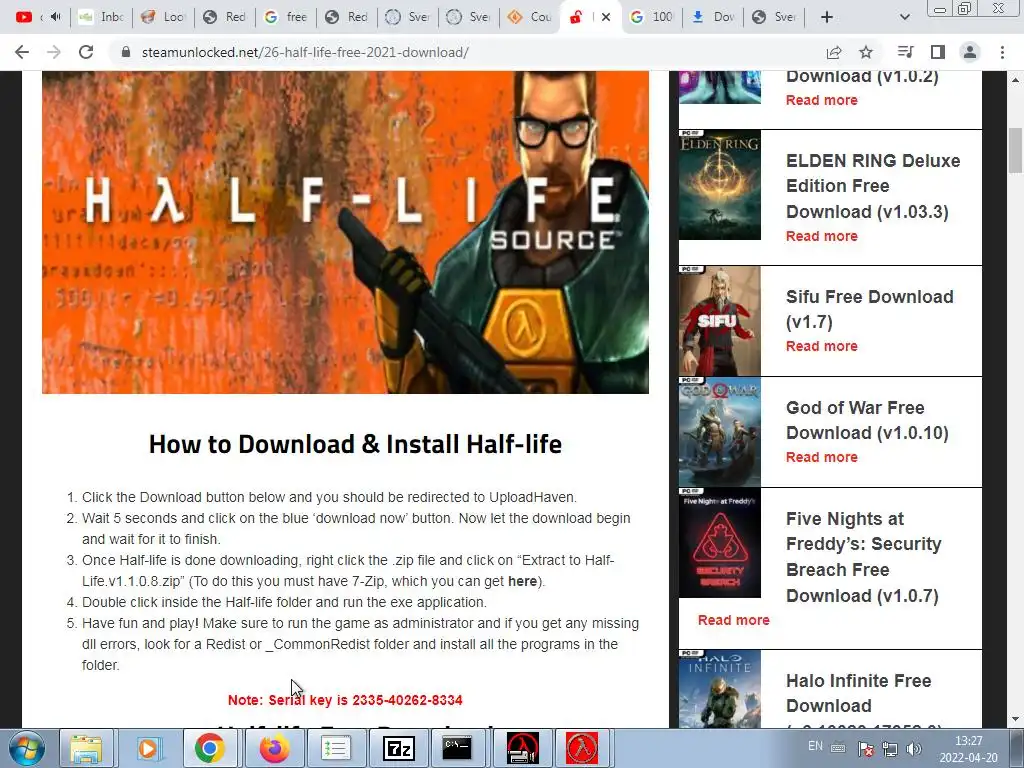Open the media player taskbar icon
This screenshot has height=768, width=1024.
[x=148, y=748]
